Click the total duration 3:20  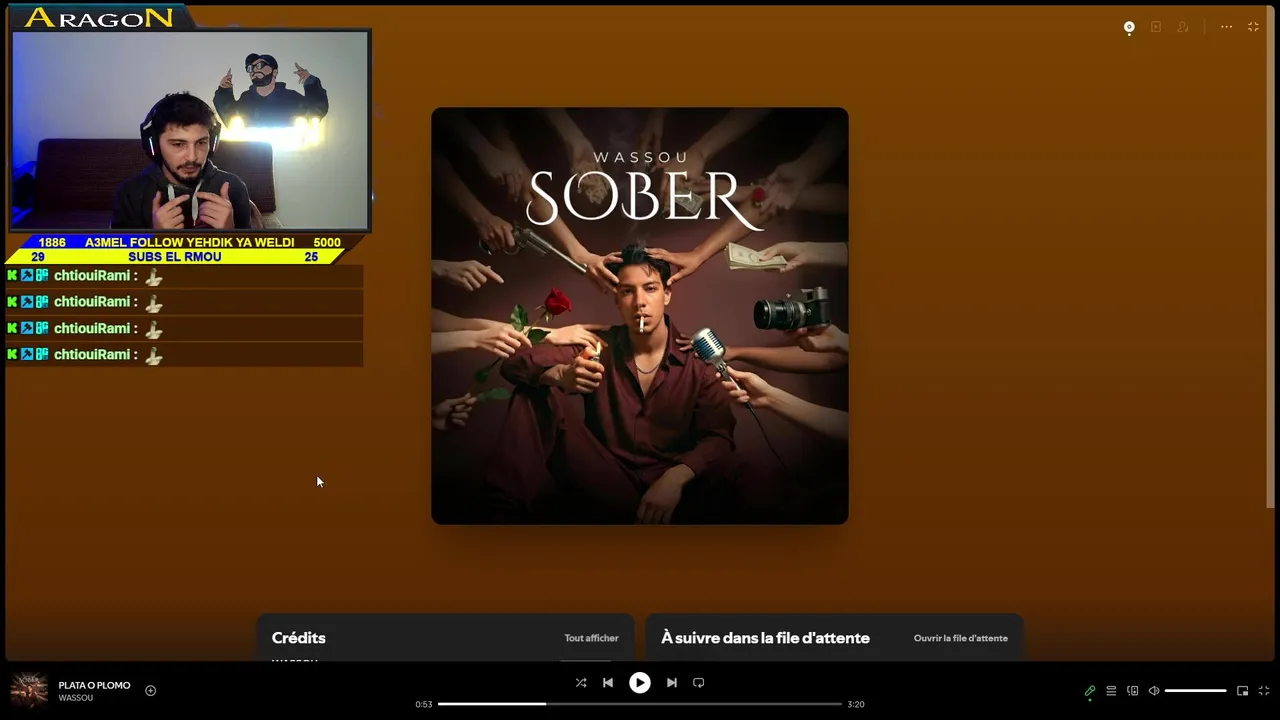coord(856,704)
